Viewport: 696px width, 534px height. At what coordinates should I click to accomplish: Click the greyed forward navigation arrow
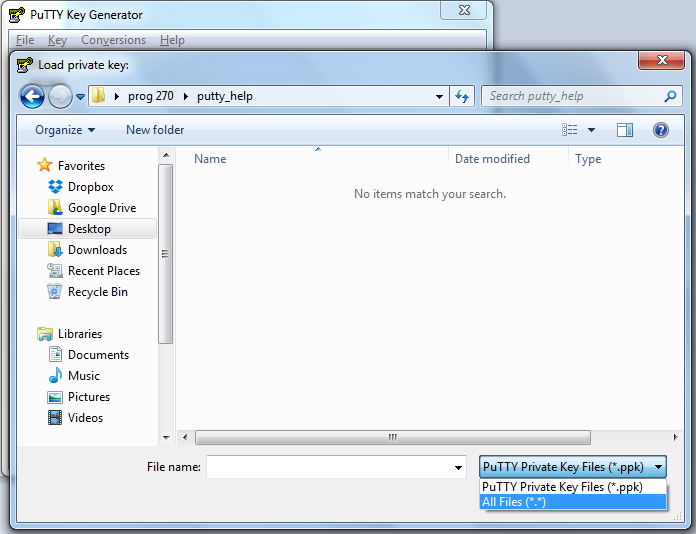click(x=60, y=96)
